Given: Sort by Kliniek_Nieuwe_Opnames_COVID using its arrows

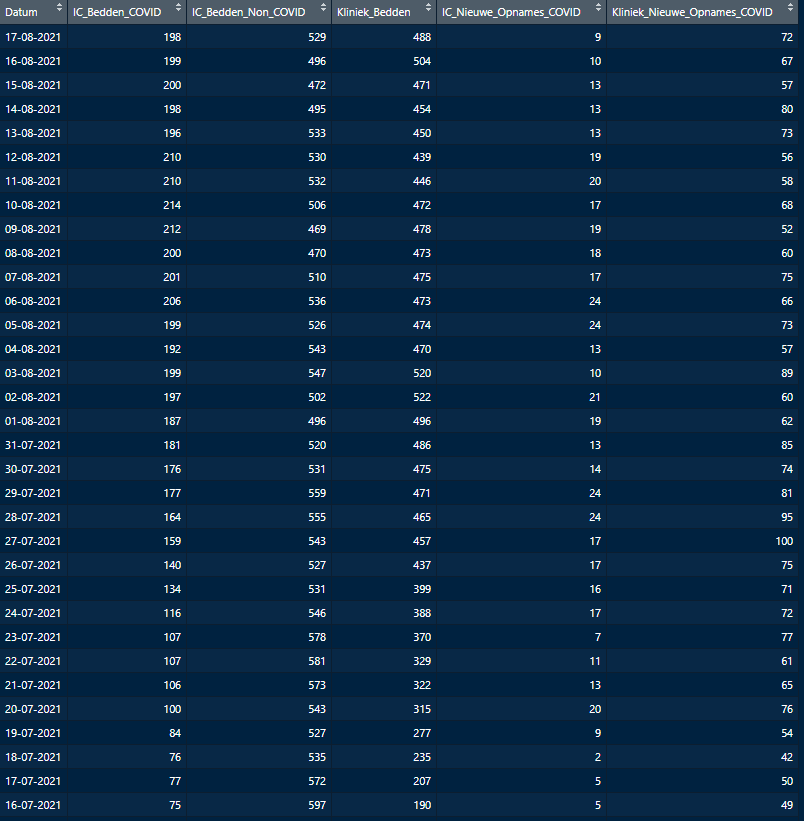Looking at the screenshot, I should pyautogui.click(x=790, y=8).
